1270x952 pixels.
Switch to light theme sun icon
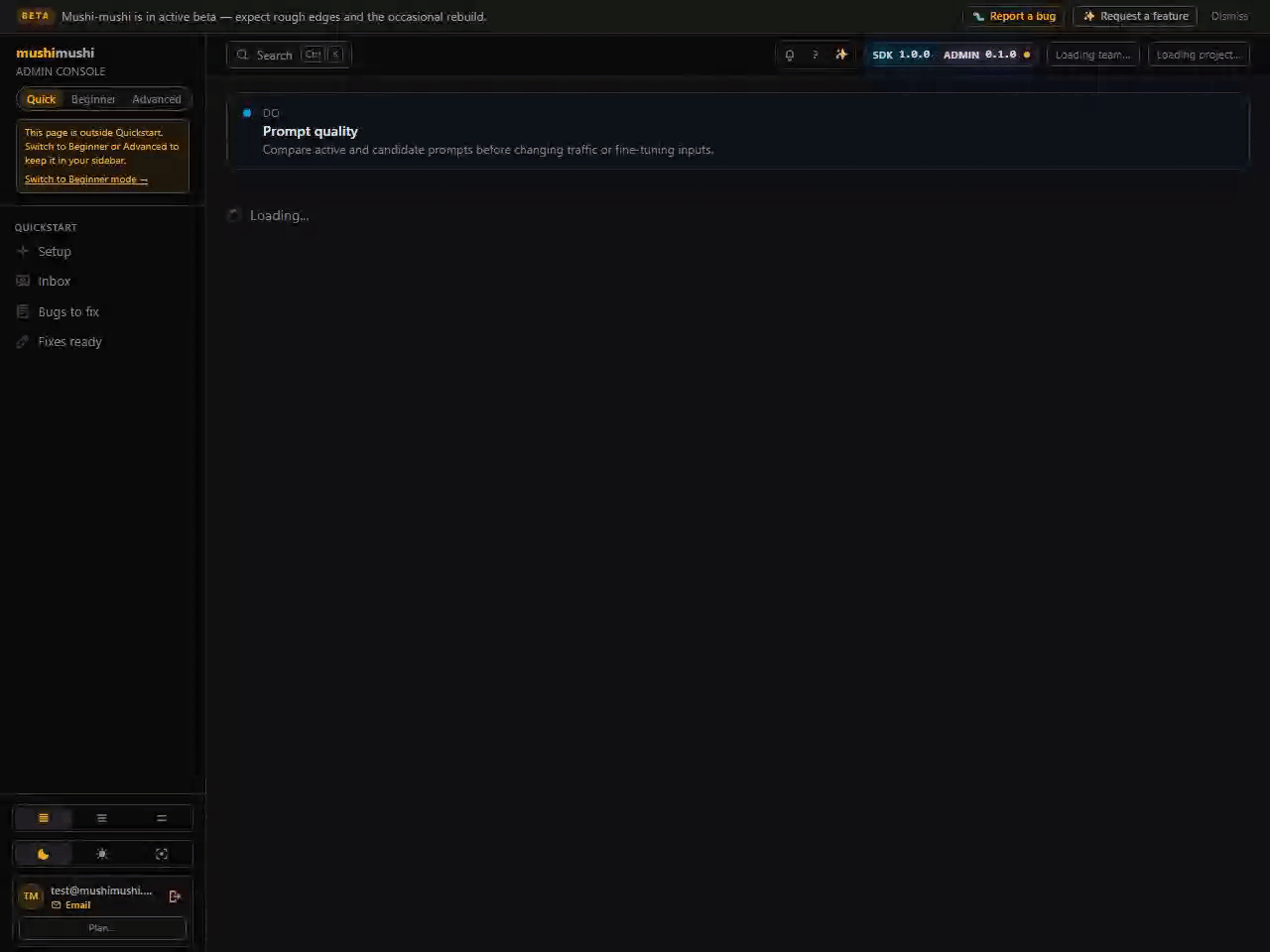101,854
